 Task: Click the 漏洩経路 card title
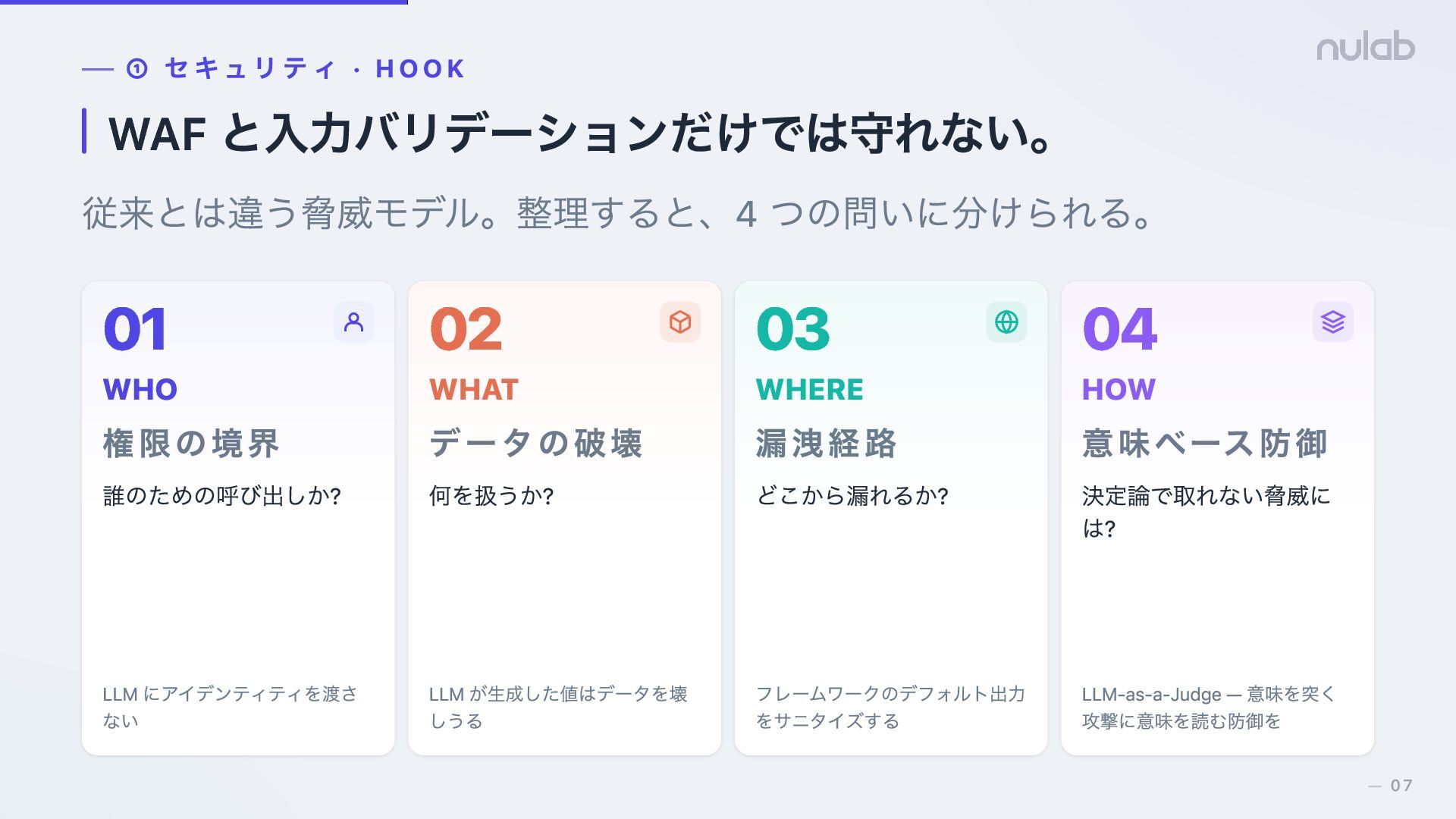(827, 444)
